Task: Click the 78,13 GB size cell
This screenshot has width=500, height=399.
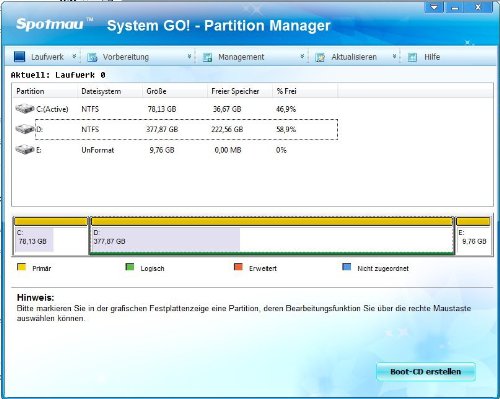Action: tap(162, 109)
